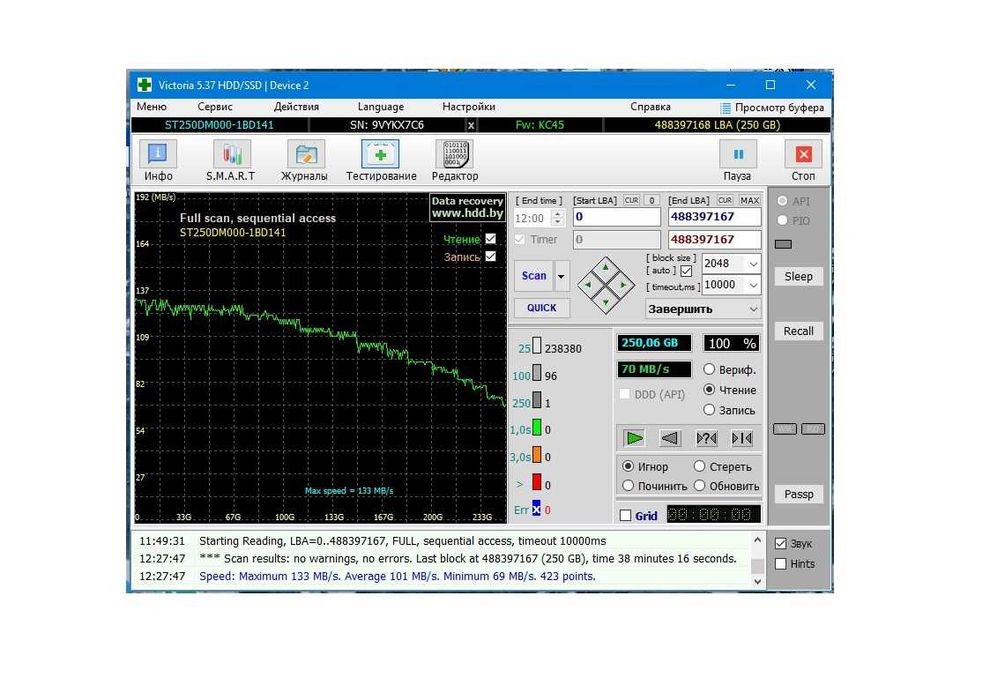The height and width of the screenshot is (700, 990).
Task: Click the Start LBA input field
Action: (x=616, y=217)
